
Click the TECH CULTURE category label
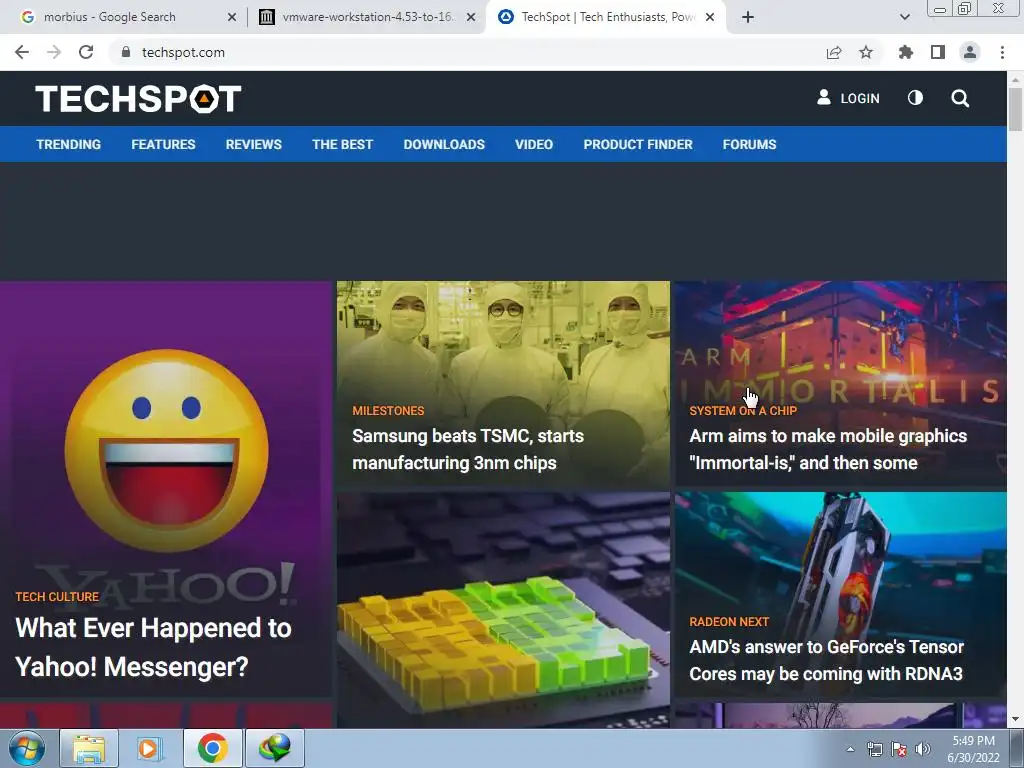57,597
